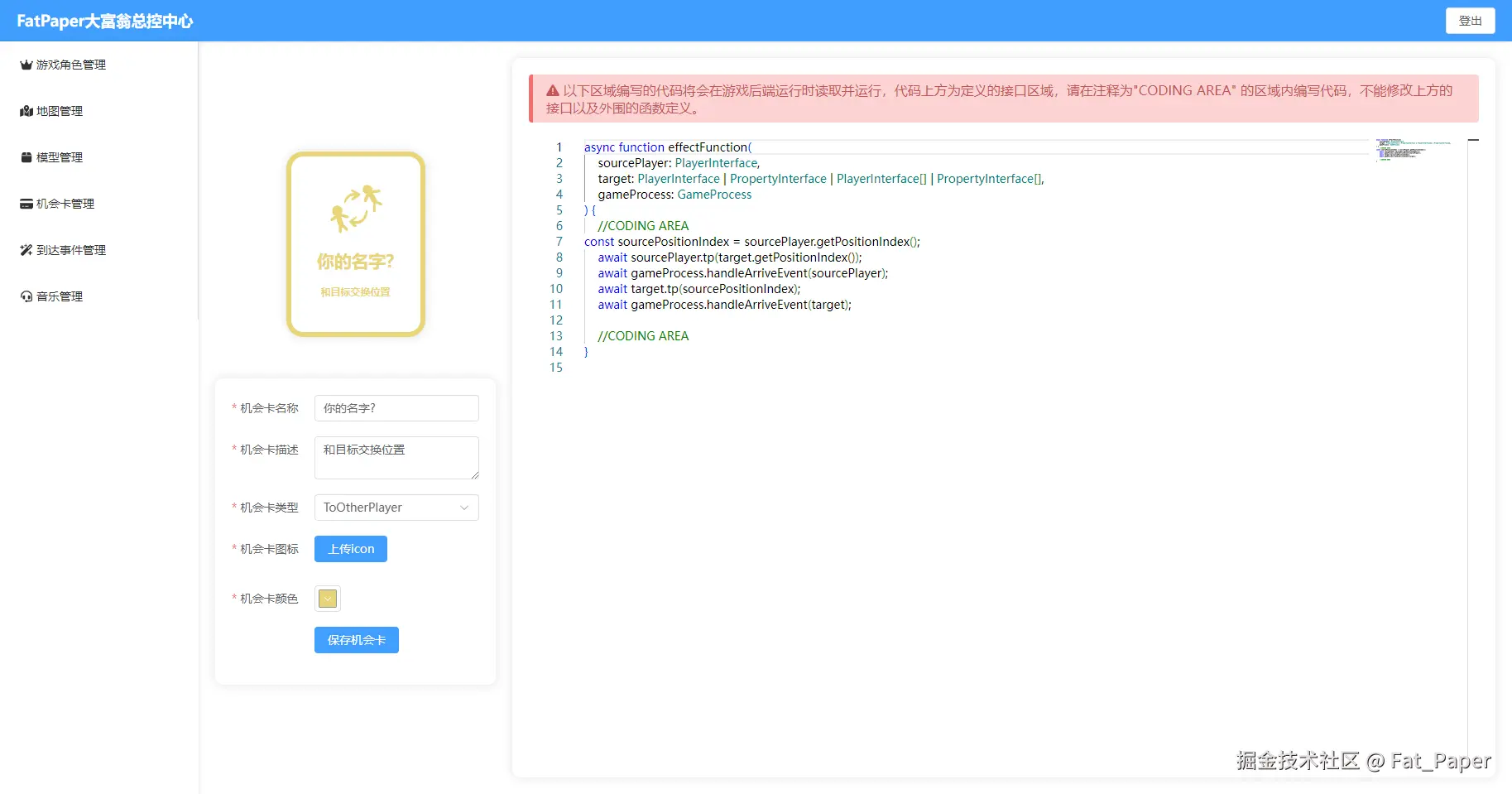Click the 'await target.tp(sourcePositionIndex);' line
The image size is (1512, 794).
[x=699, y=289]
